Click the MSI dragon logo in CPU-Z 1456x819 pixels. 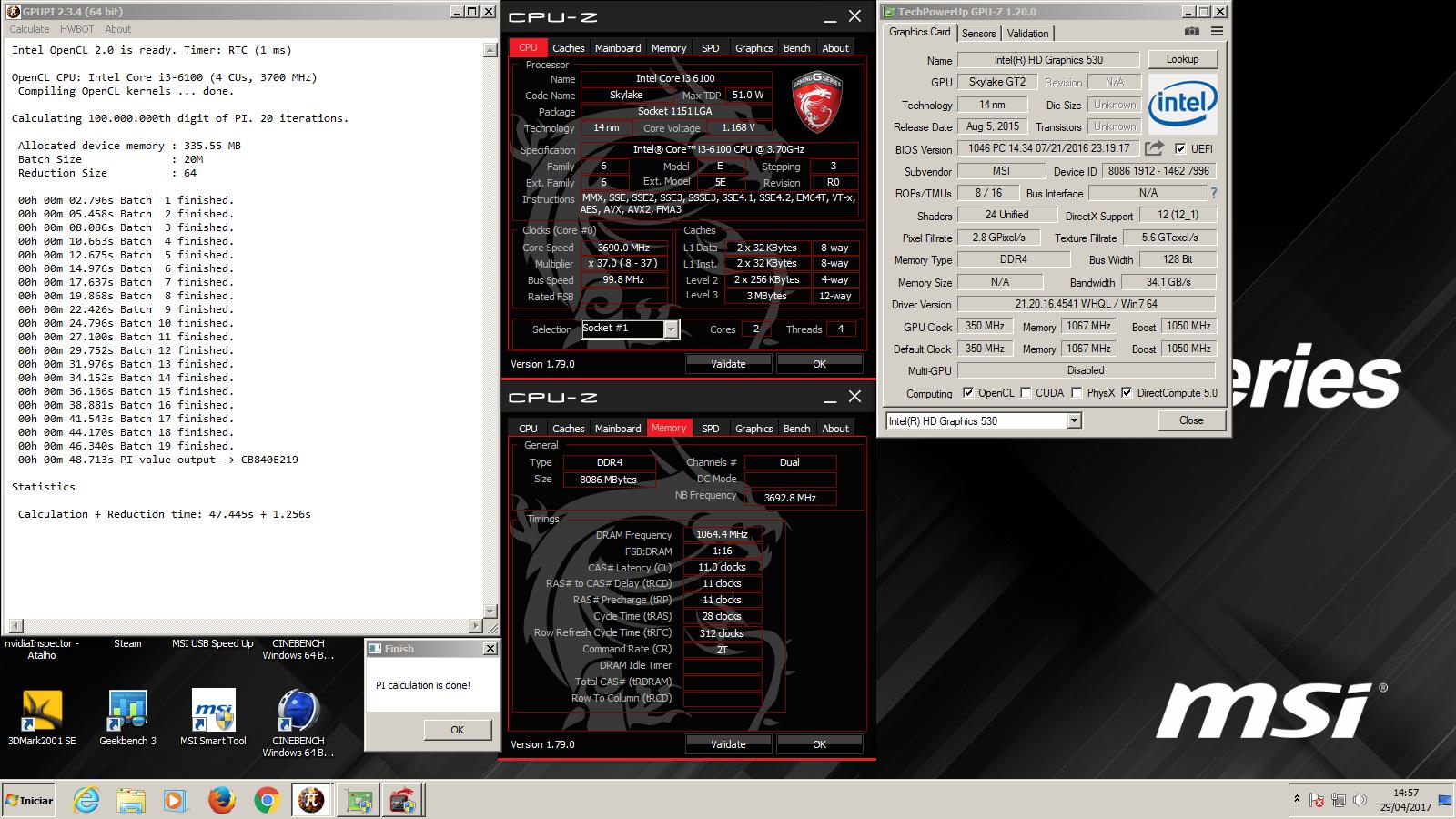(816, 103)
